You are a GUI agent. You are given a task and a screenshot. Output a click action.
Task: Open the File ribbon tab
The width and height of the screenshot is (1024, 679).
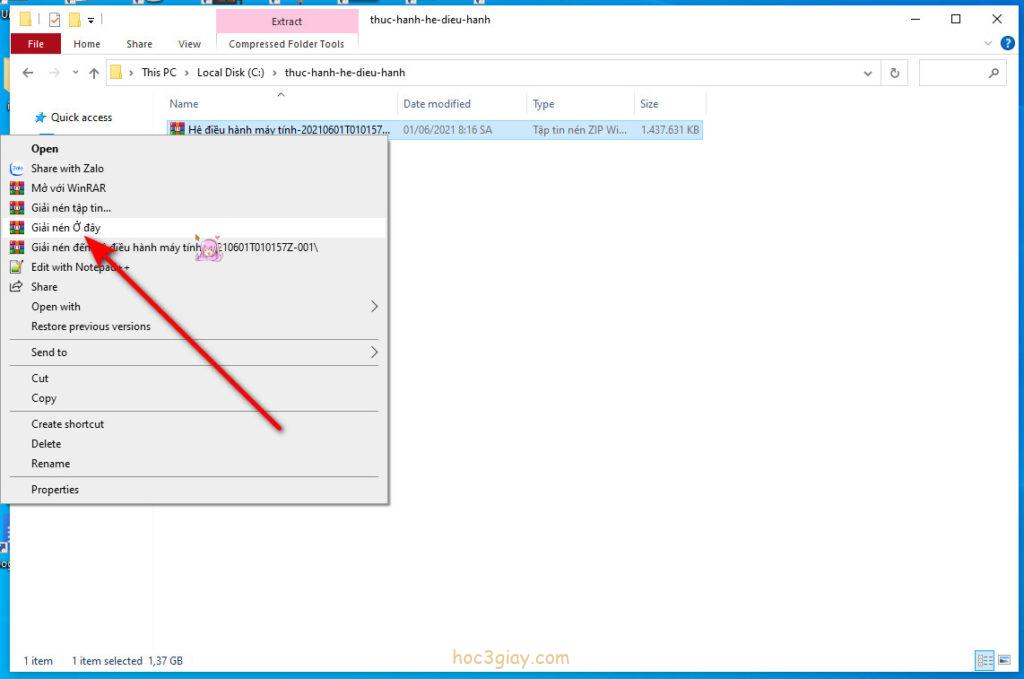coord(36,44)
